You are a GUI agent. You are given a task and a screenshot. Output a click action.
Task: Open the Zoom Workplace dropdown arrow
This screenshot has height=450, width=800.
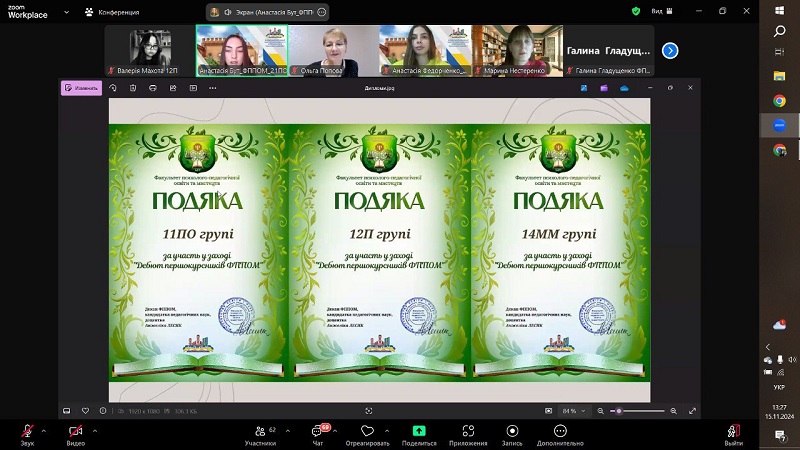pos(66,12)
